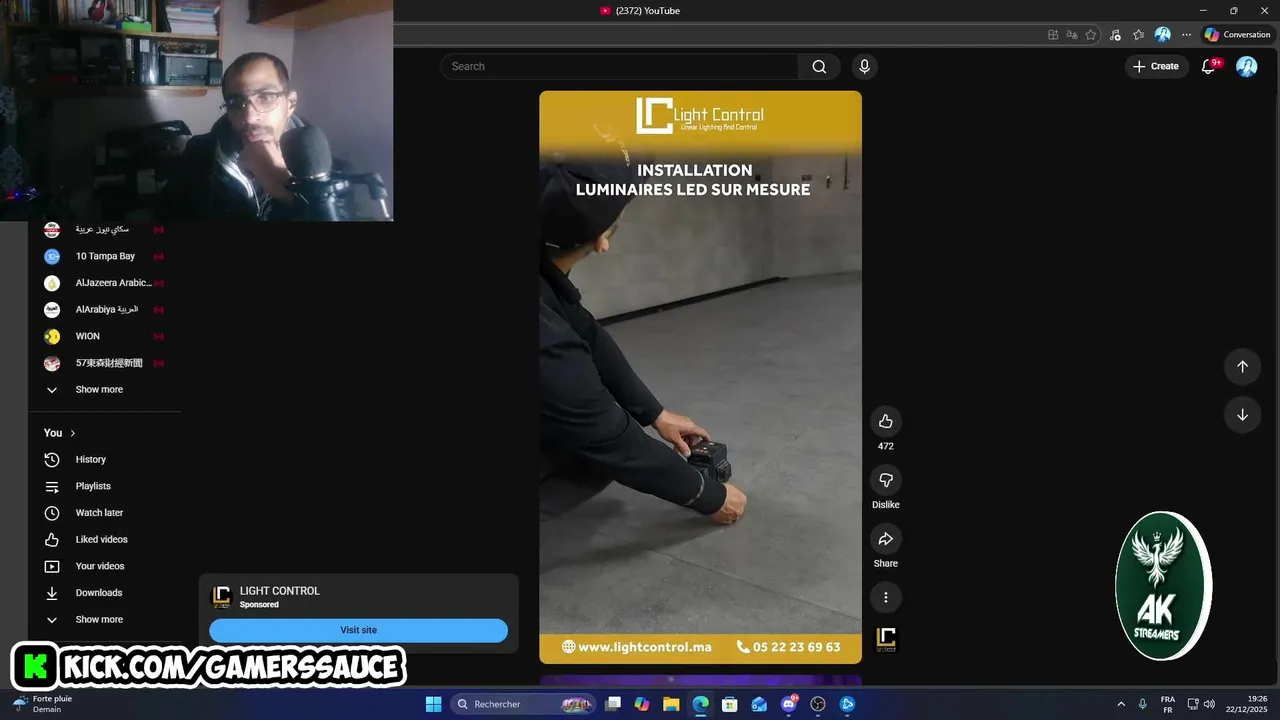Open the browser favorites list icon
Image resolution: width=1280 pixels, height=720 pixels.
(x=1138, y=35)
